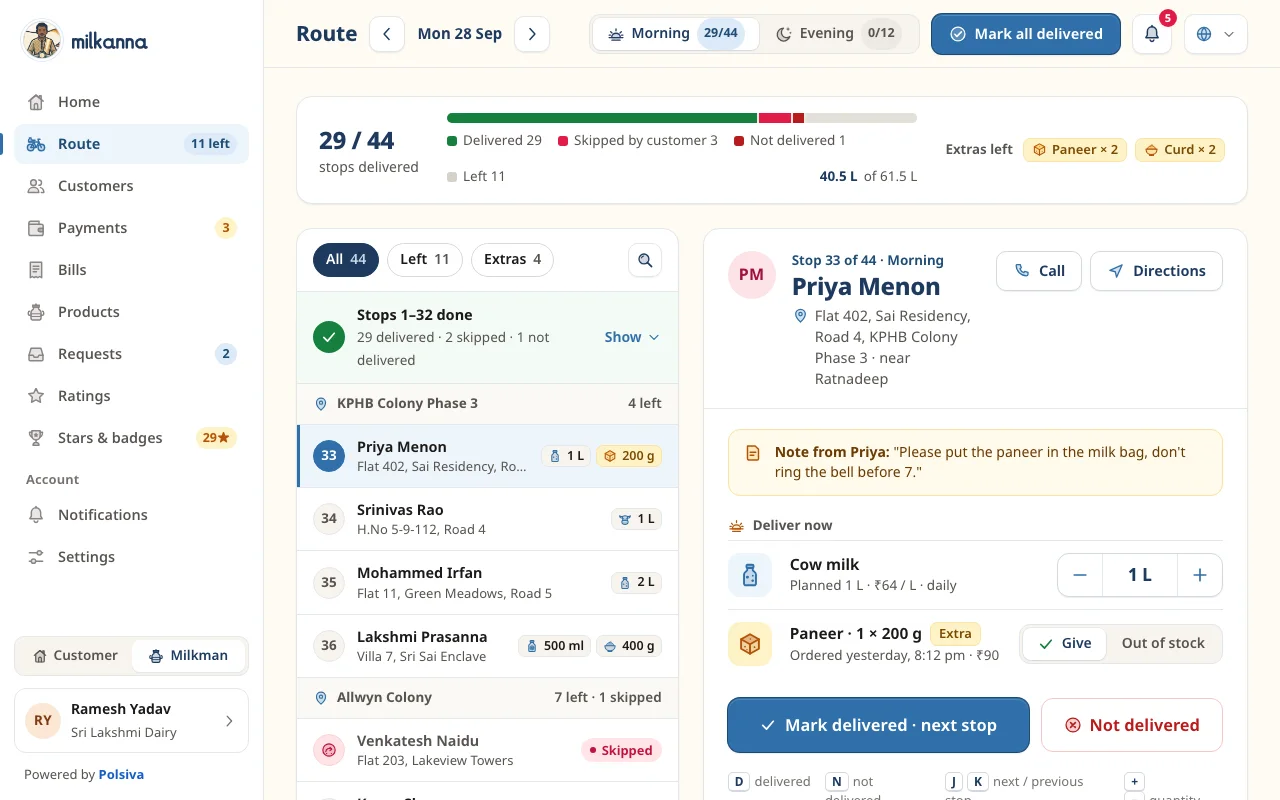This screenshot has width=1280, height=800.
Task: Click Mark all delivered button
Action: [1026, 34]
